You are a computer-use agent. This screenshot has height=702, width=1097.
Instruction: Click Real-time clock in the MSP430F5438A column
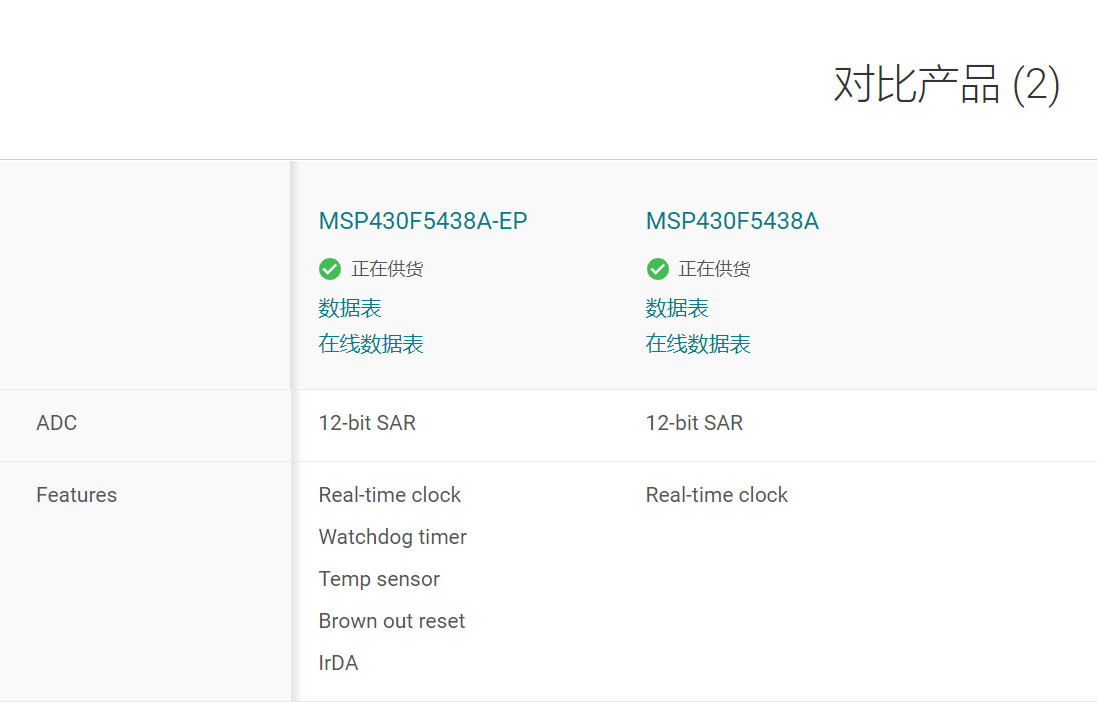click(x=717, y=495)
